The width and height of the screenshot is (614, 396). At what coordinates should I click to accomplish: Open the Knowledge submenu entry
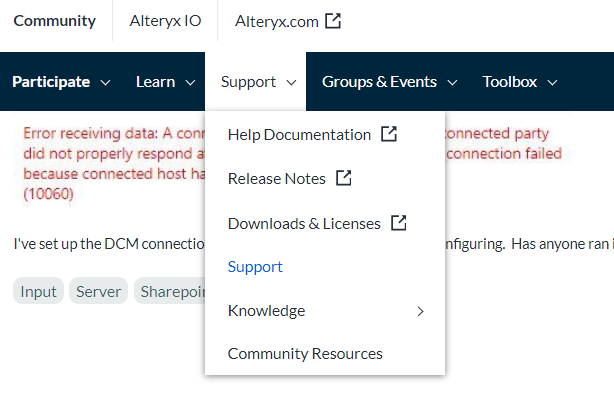coord(266,311)
